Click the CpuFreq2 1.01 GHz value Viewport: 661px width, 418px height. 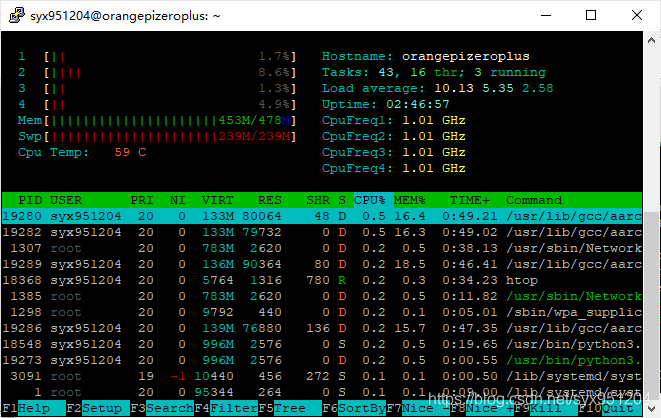pyautogui.click(x=434, y=136)
